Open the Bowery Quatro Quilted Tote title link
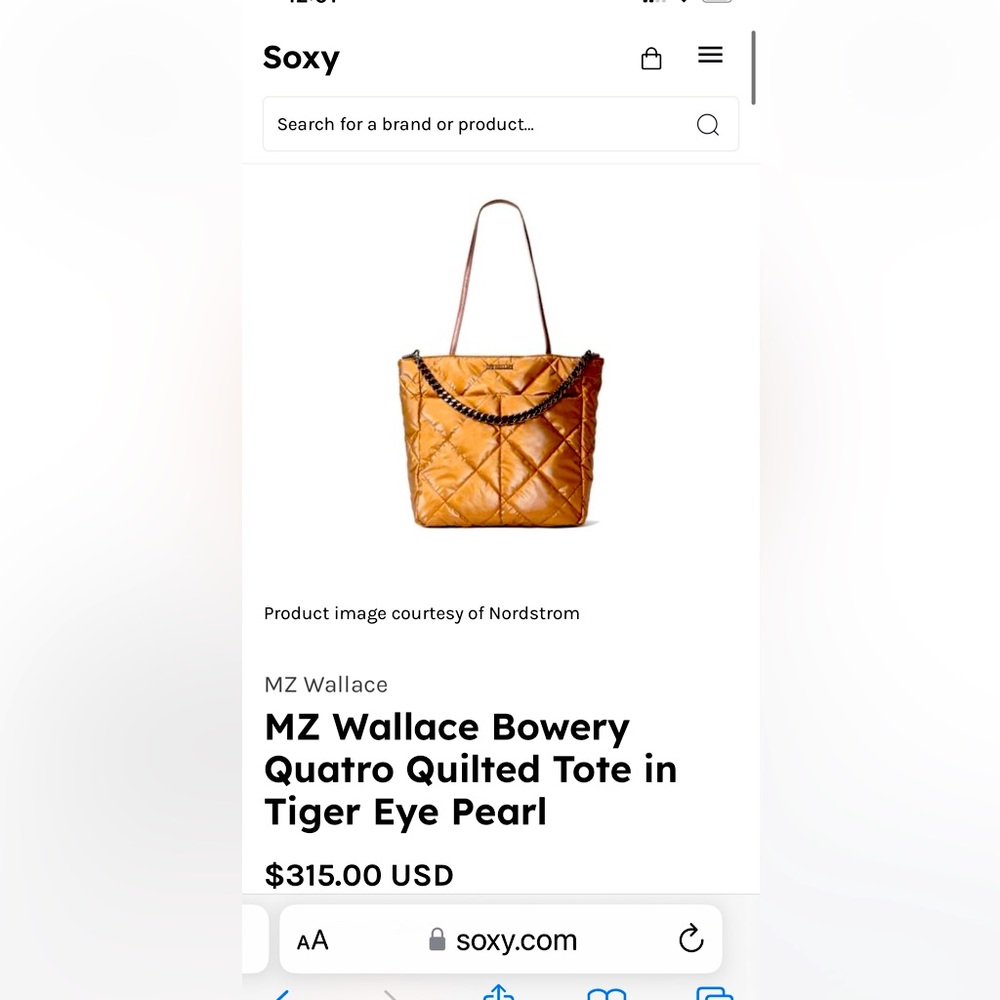The image size is (1000, 1000). (x=470, y=769)
